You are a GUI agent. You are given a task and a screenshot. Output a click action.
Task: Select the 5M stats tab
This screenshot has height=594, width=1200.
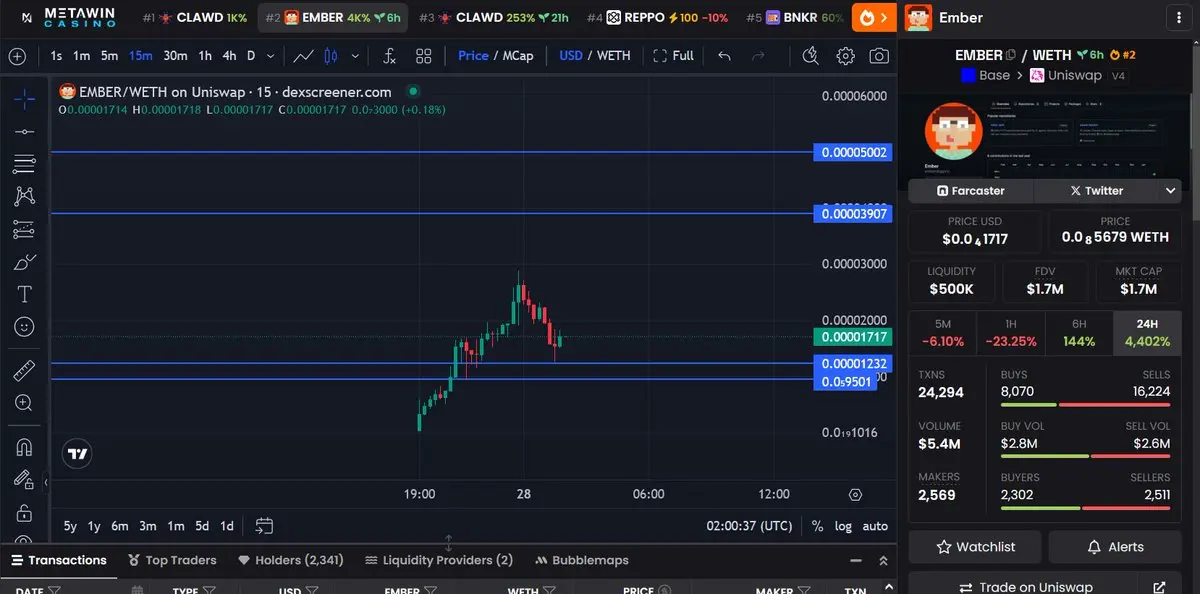(943, 333)
